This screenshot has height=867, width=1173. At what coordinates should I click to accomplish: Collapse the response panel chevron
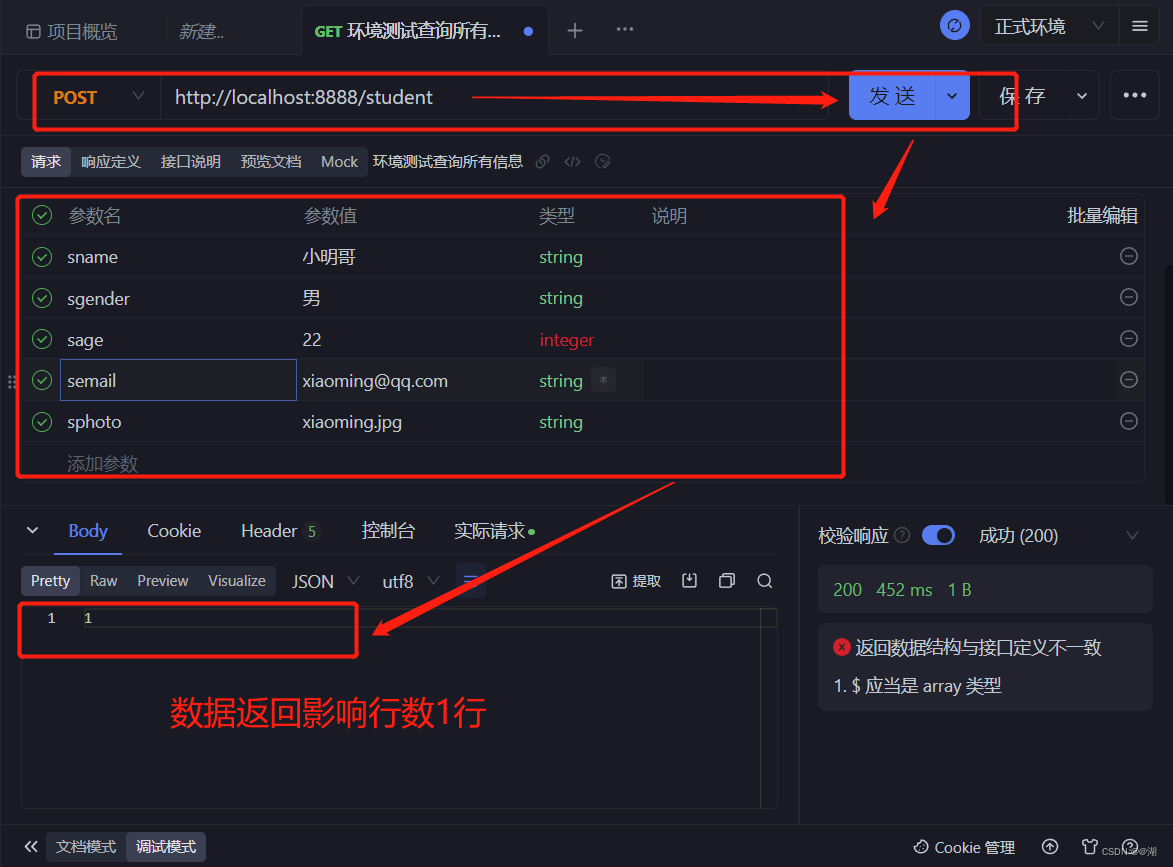[32, 530]
